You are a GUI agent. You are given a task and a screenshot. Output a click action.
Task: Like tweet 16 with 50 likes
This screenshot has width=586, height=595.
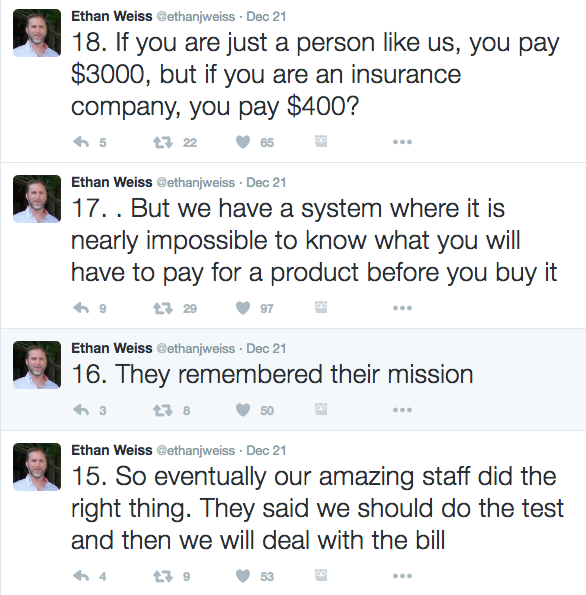click(x=243, y=410)
